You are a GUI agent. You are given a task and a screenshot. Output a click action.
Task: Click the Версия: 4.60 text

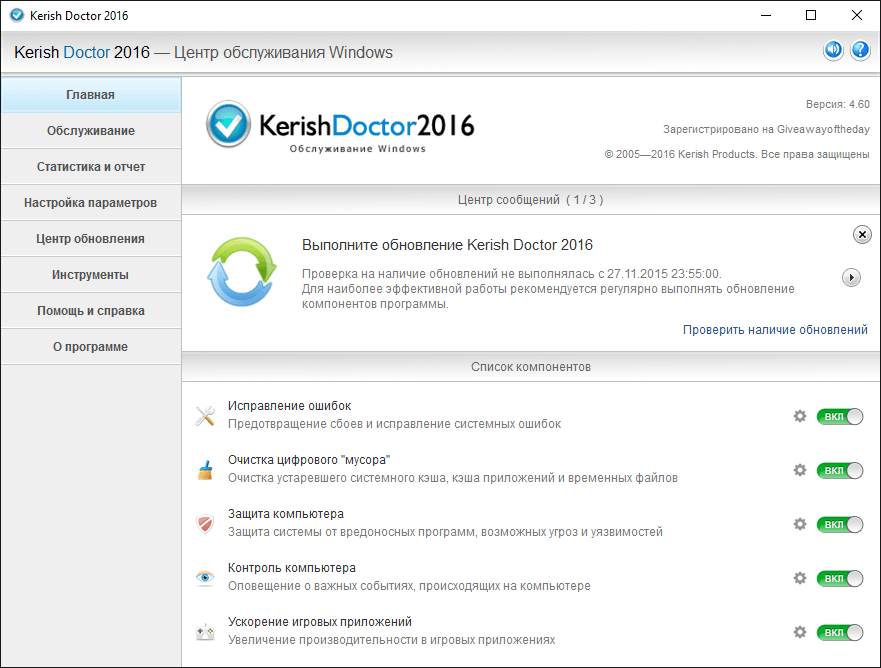[x=837, y=104]
